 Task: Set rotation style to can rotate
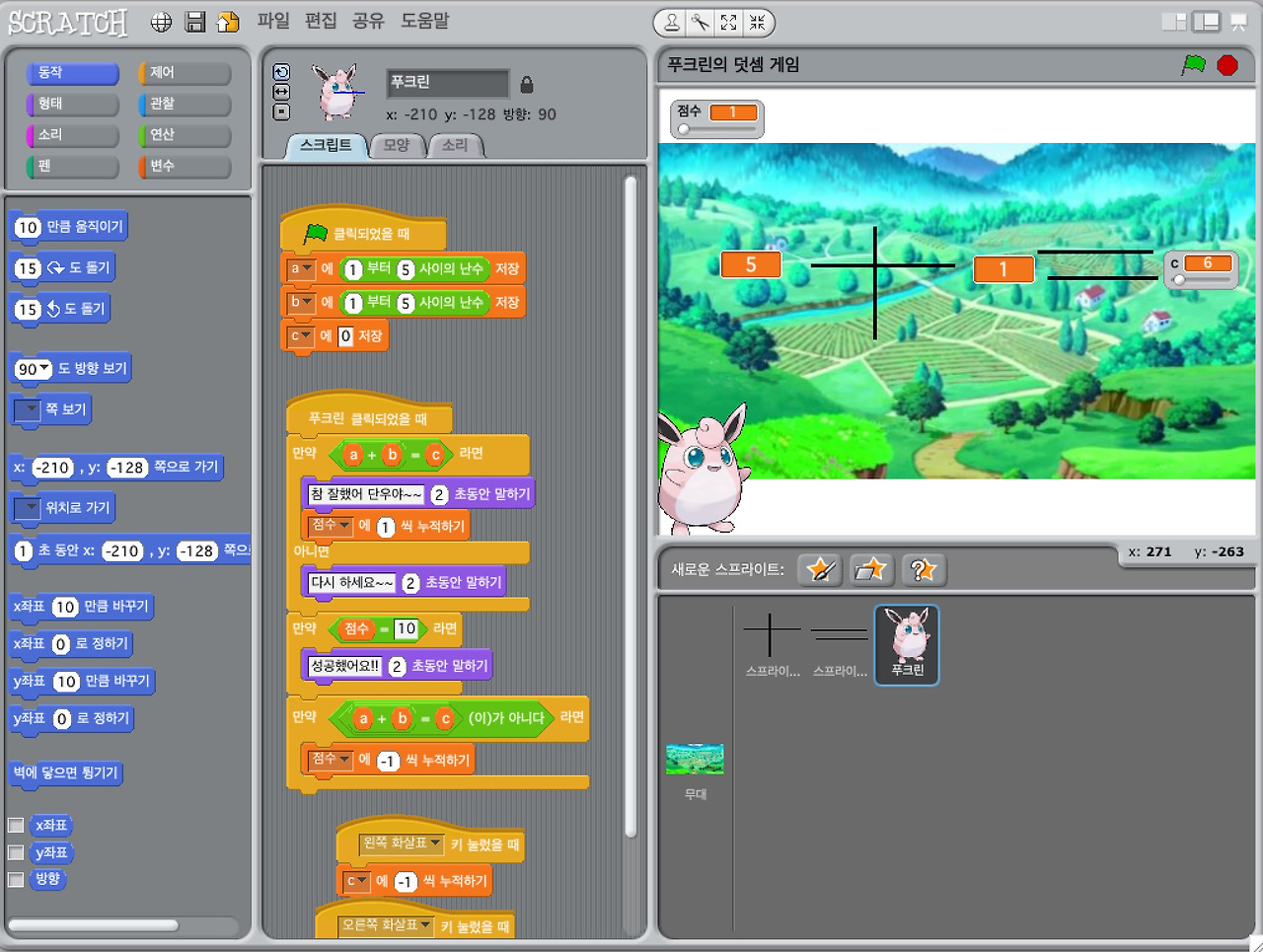281,72
